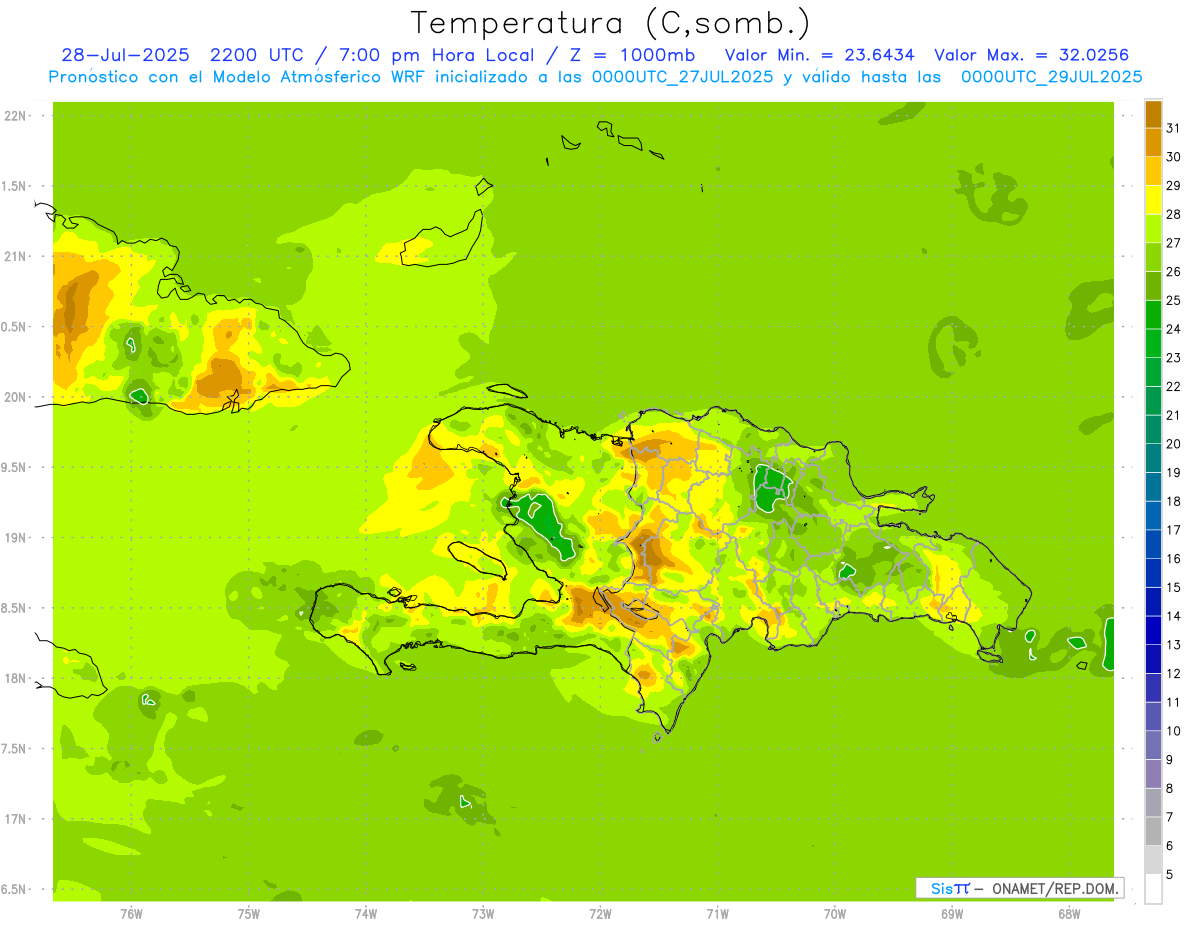This screenshot has width=1200, height=927.
Task: Click the '72W' longitude label
Action: coord(600,913)
